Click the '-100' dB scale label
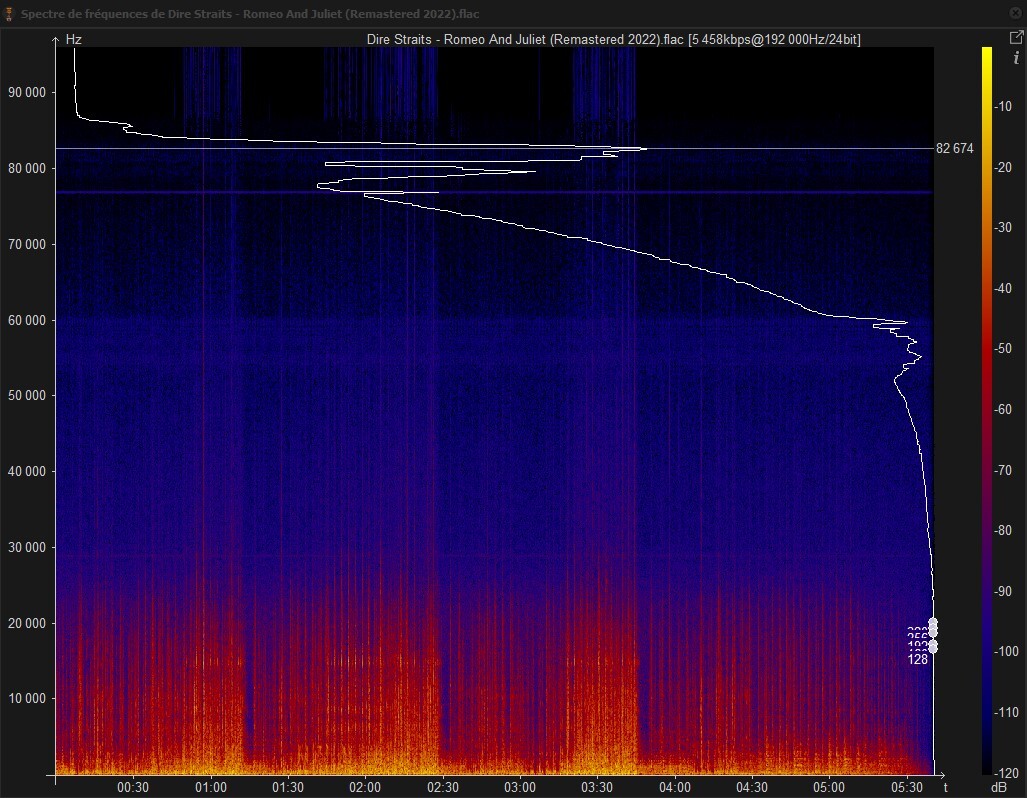Viewport: 1027px width, 798px height. [1007, 652]
